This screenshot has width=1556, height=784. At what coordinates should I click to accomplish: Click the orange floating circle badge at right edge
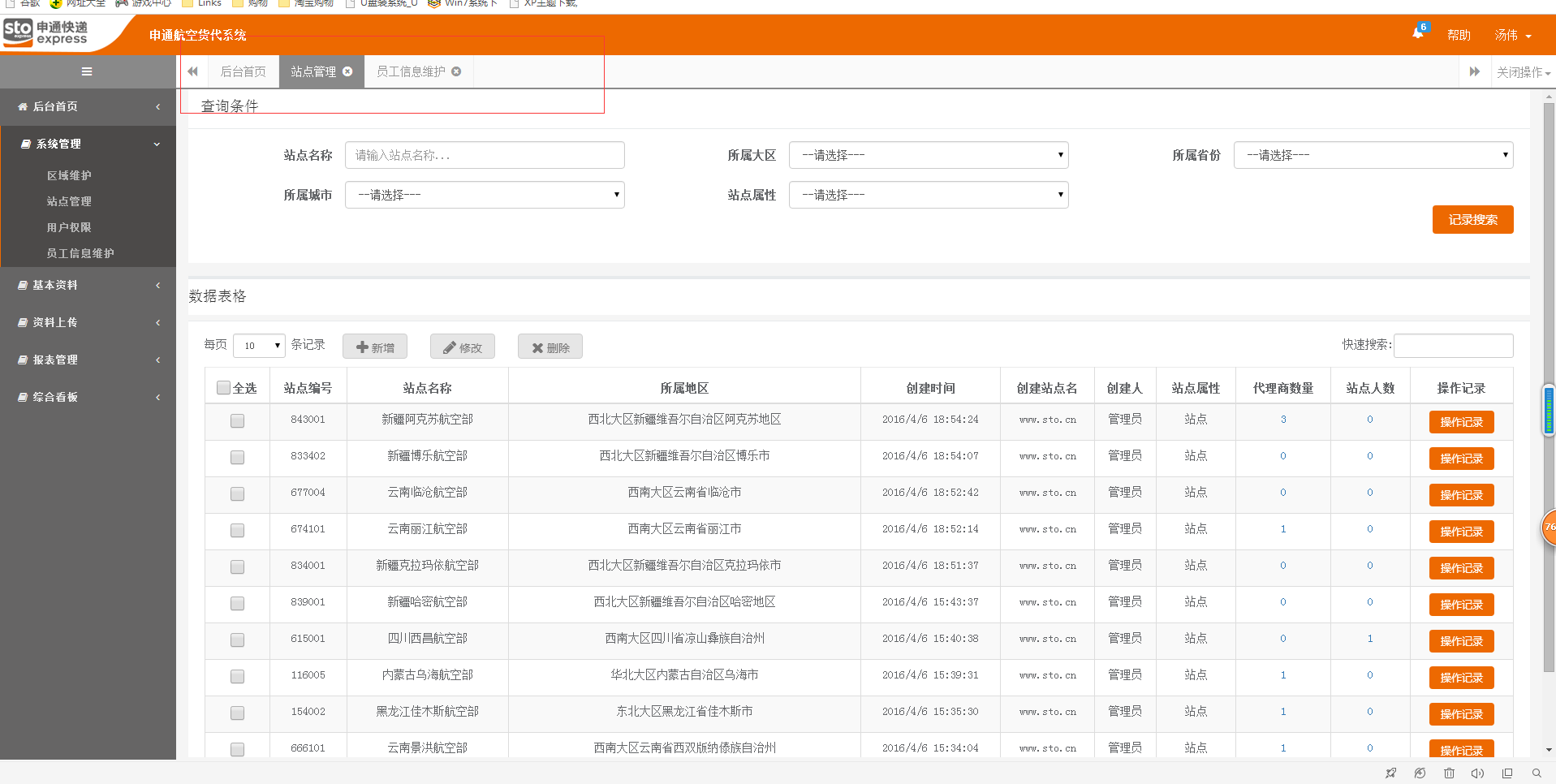pyautogui.click(x=1549, y=528)
